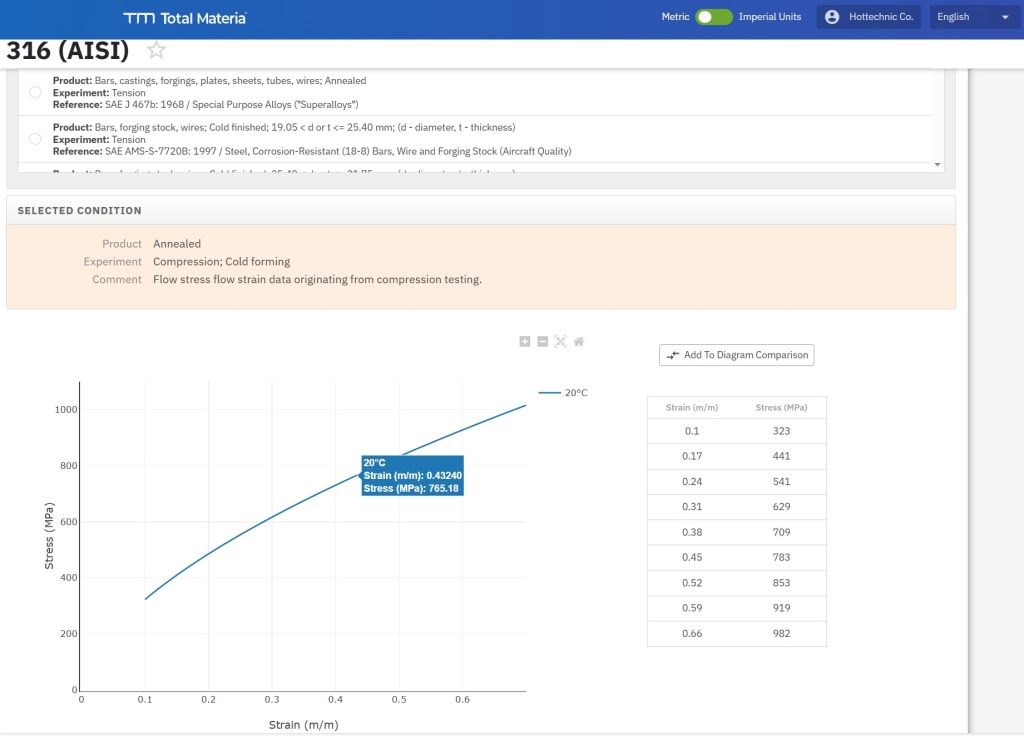Viewport: 1024px width, 736px height.
Task: Toggle Metric to Imperial Units switch
Action: 714,17
